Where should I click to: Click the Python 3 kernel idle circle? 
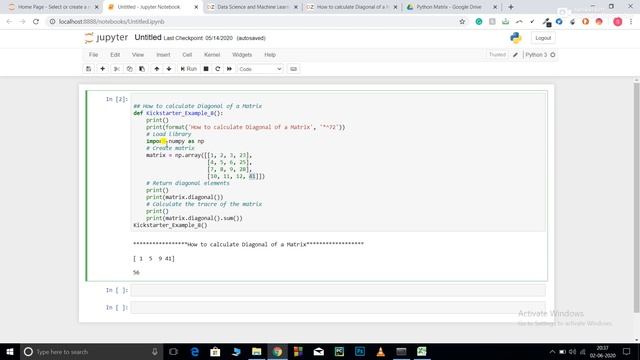[553, 55]
